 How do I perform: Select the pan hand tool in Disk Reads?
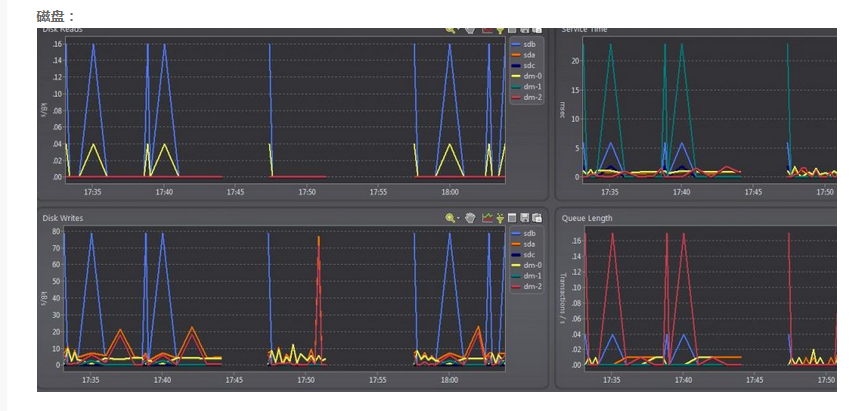470,30
